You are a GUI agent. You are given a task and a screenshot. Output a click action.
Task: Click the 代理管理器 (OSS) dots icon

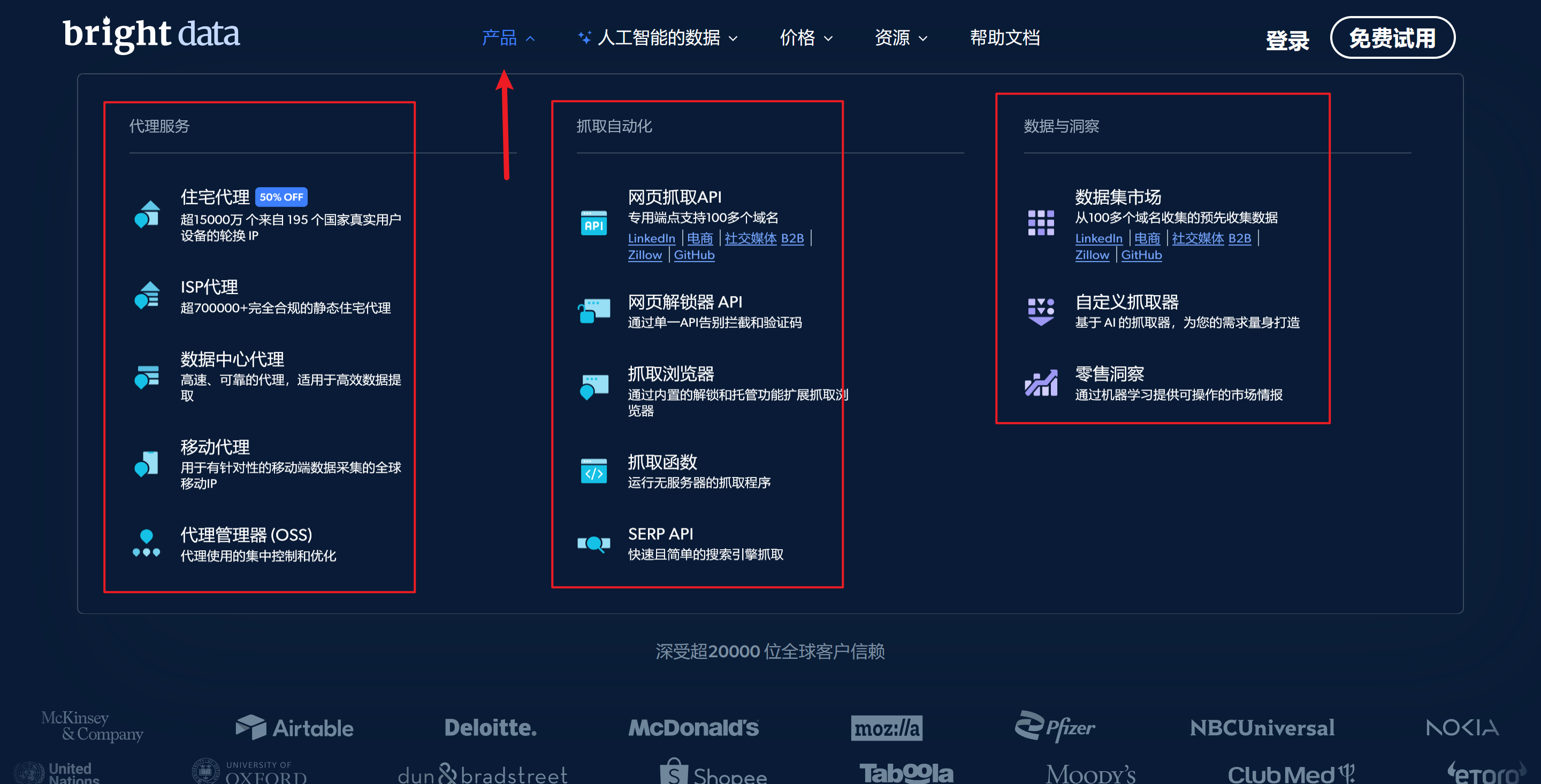click(x=147, y=543)
